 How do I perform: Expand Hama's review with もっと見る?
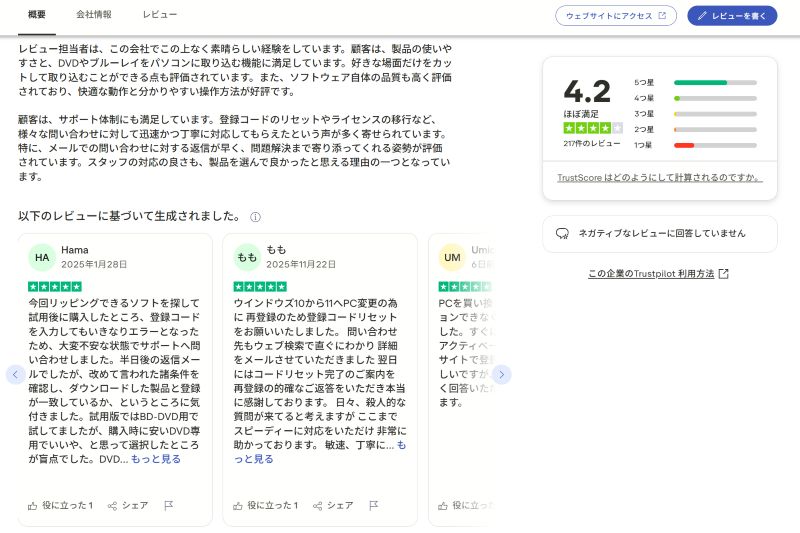click(156, 459)
